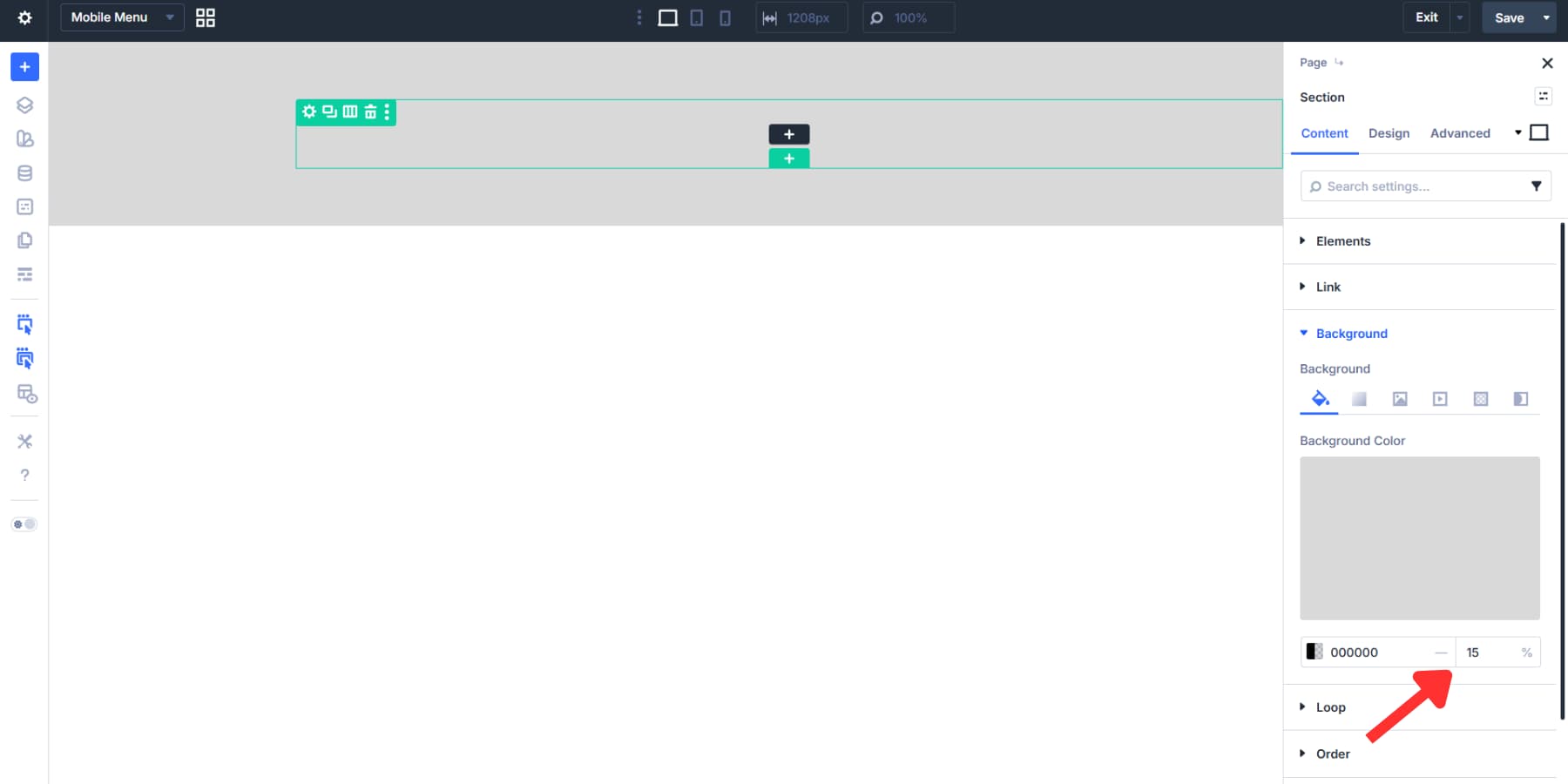Expand the Elements section
The height and width of the screenshot is (784, 1568).
(1344, 240)
